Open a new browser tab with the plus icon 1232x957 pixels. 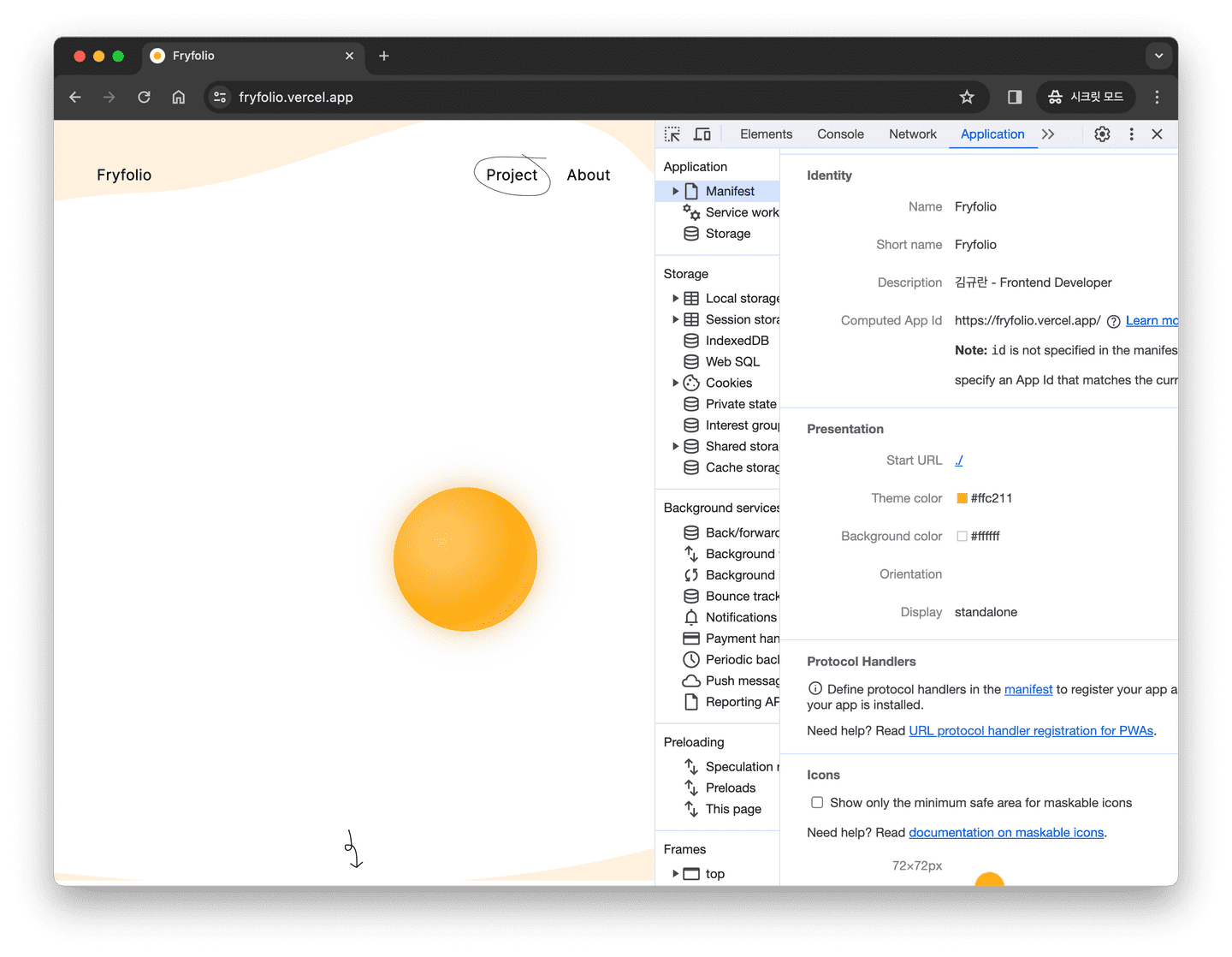tap(383, 56)
